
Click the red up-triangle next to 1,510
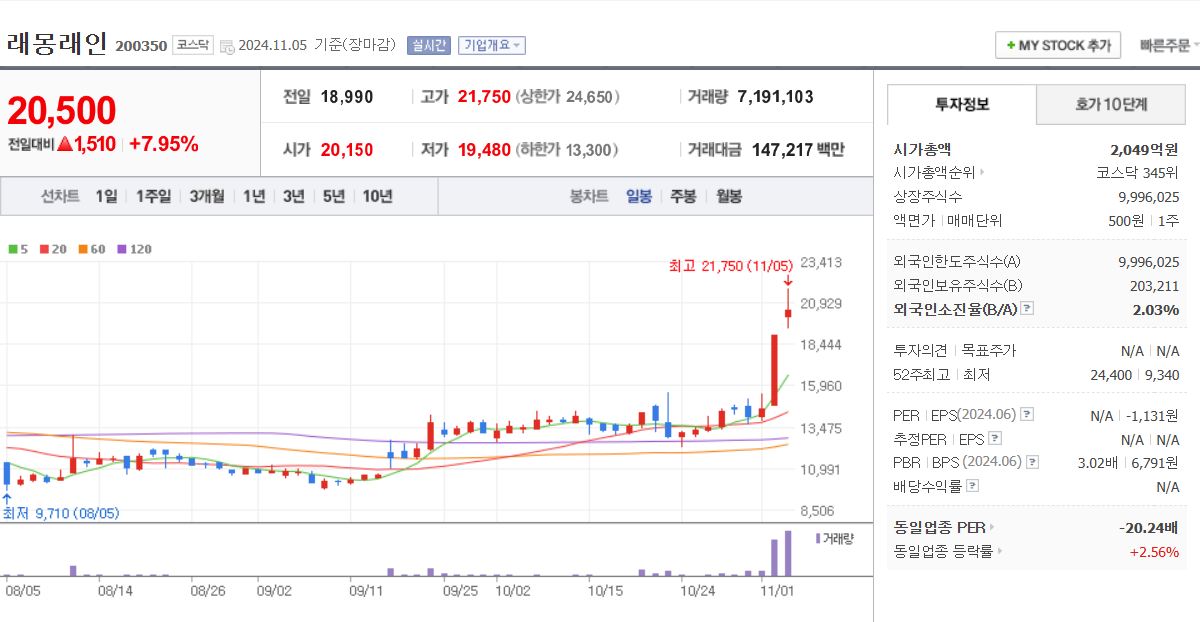65,144
